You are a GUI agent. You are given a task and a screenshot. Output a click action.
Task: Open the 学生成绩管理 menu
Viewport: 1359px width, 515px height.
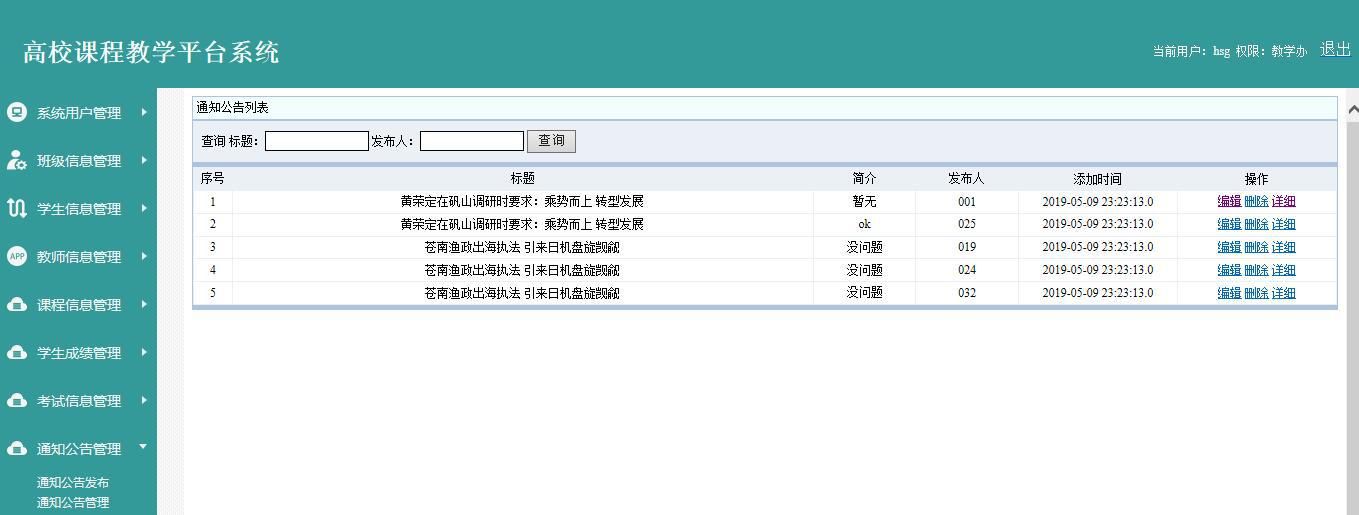pyautogui.click(x=78, y=353)
